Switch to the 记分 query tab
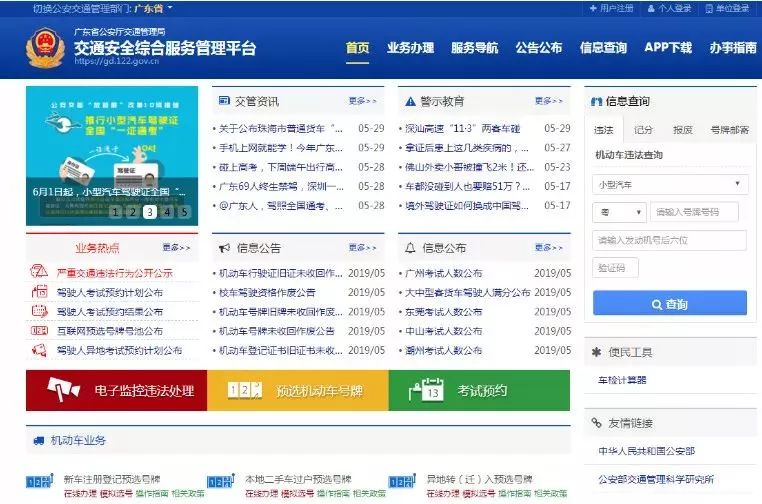Screen dimensions: 762x504 [643, 130]
